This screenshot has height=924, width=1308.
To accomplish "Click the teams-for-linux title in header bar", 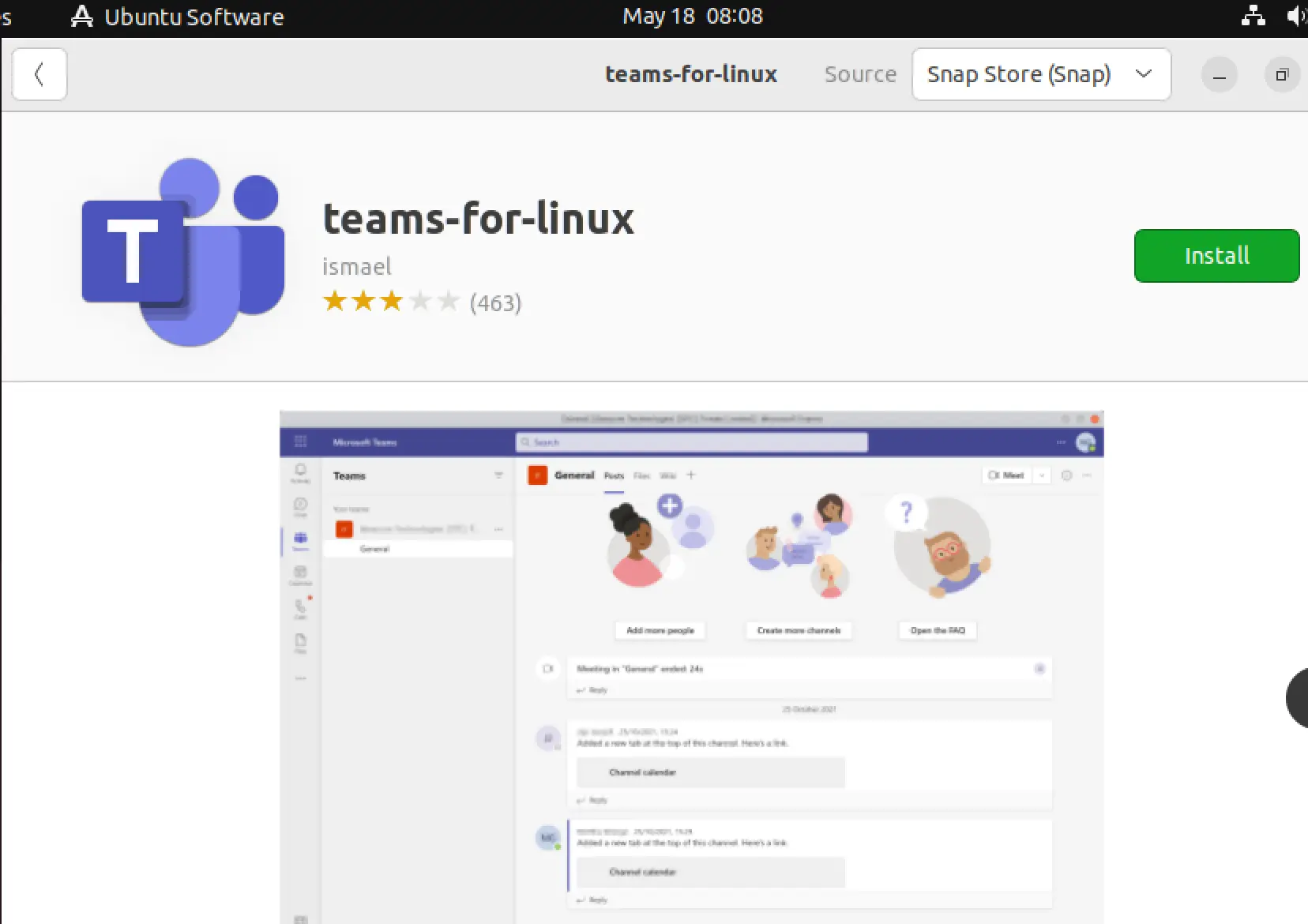I will pyautogui.click(x=691, y=74).
